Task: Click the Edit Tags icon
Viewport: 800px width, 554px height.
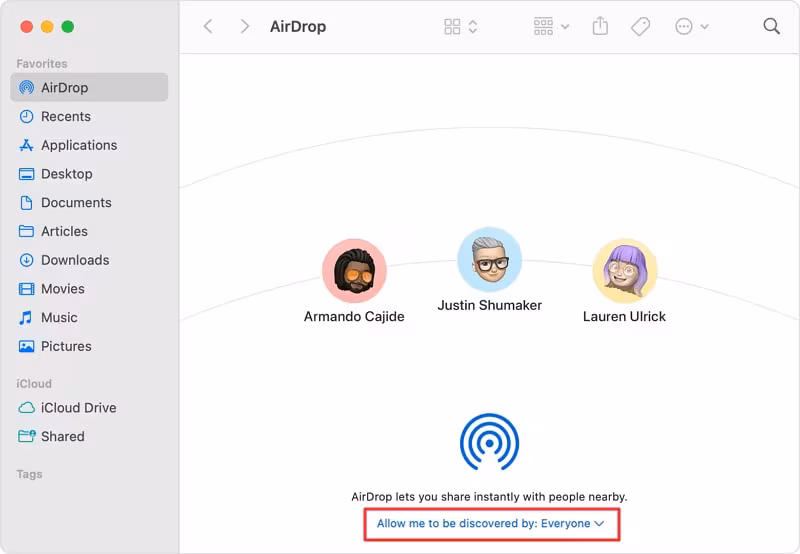Action: 640,27
